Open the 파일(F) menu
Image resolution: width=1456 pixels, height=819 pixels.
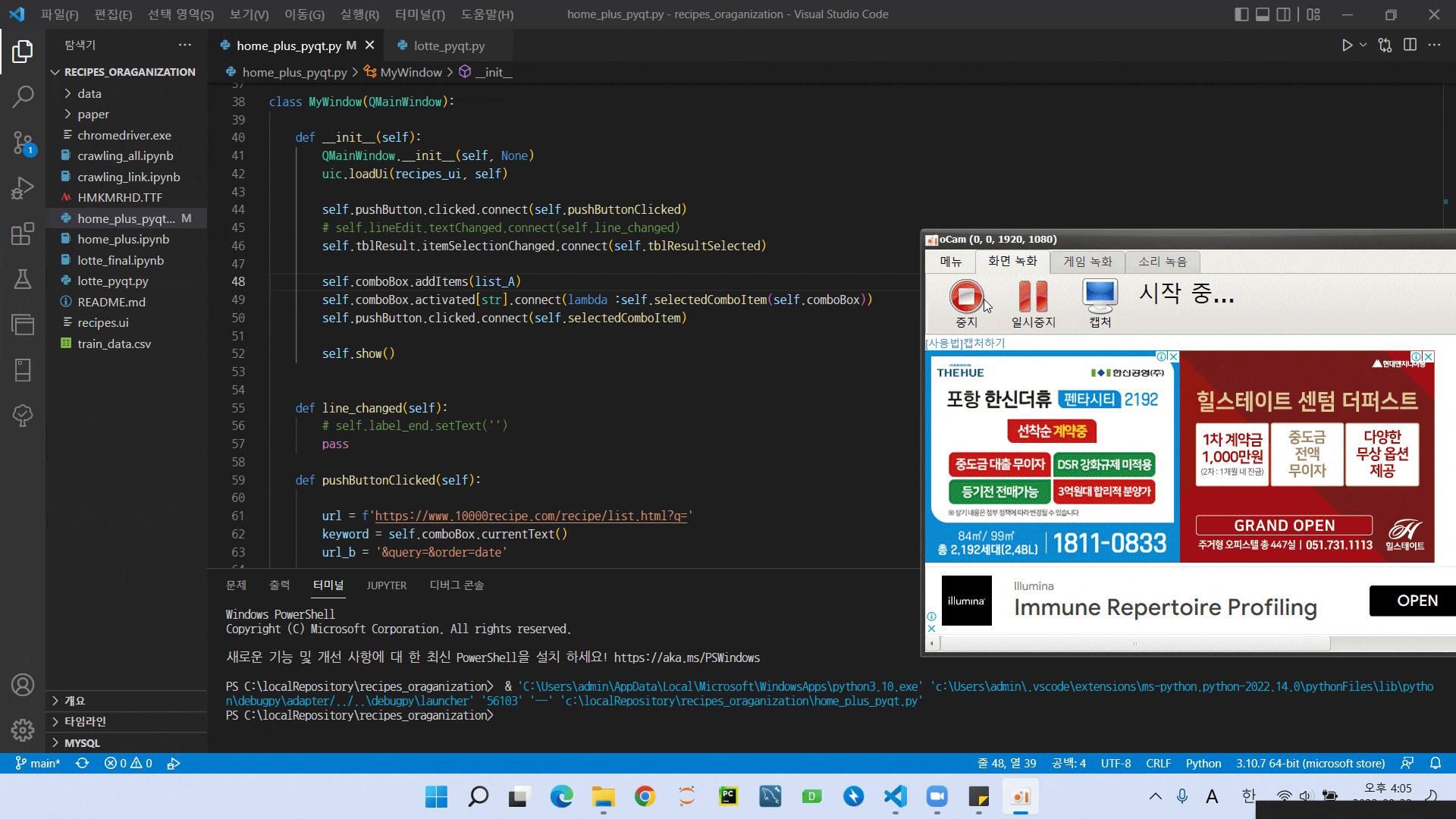pos(59,14)
